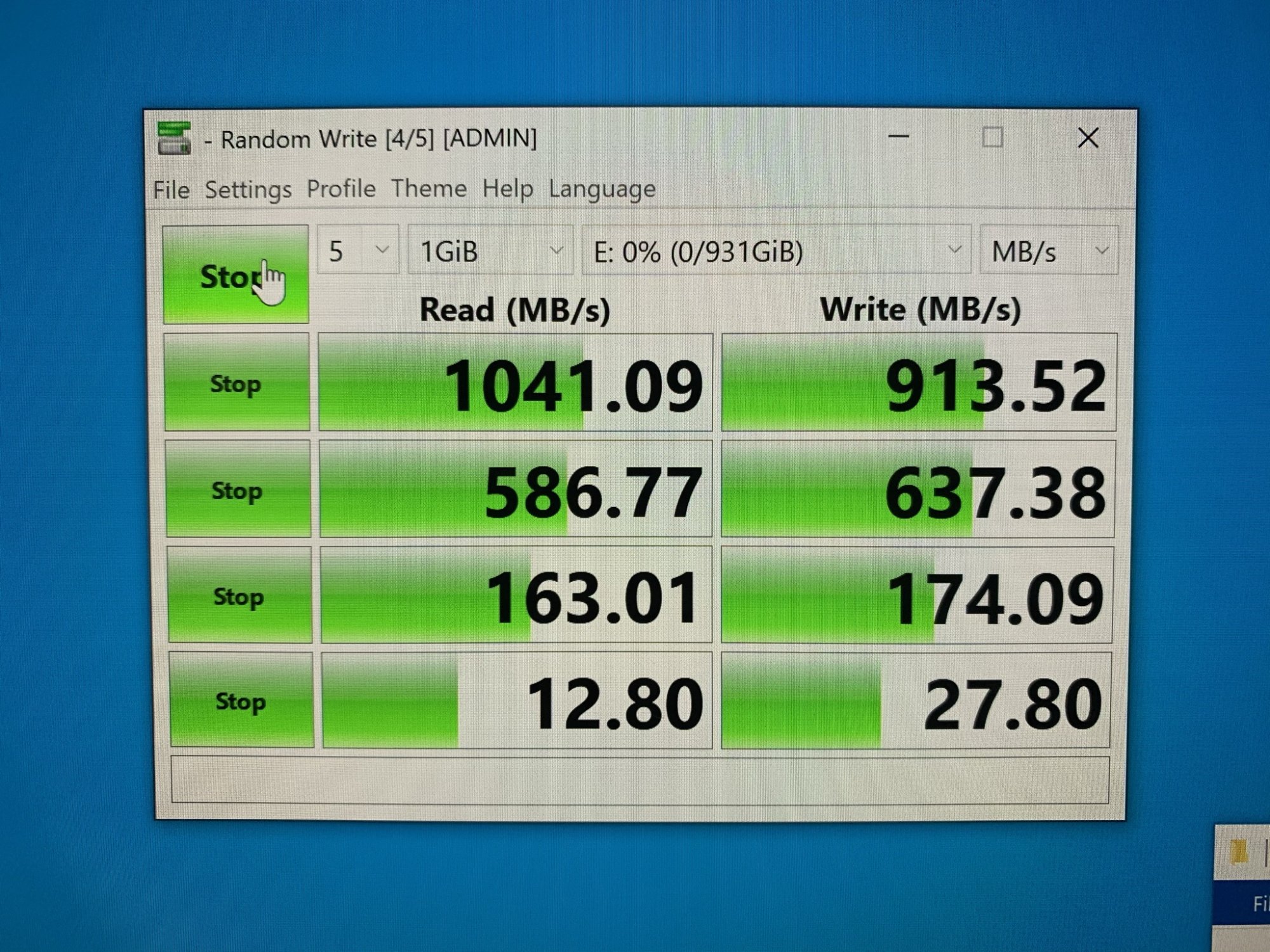Open the Settings menu
The width and height of the screenshot is (1270, 952).
pyautogui.click(x=248, y=190)
